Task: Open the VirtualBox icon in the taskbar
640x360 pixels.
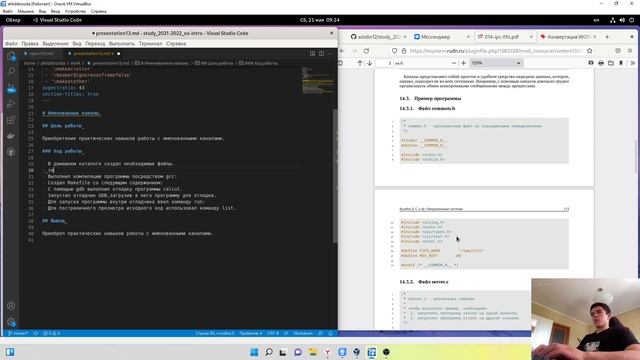Action: (357, 352)
